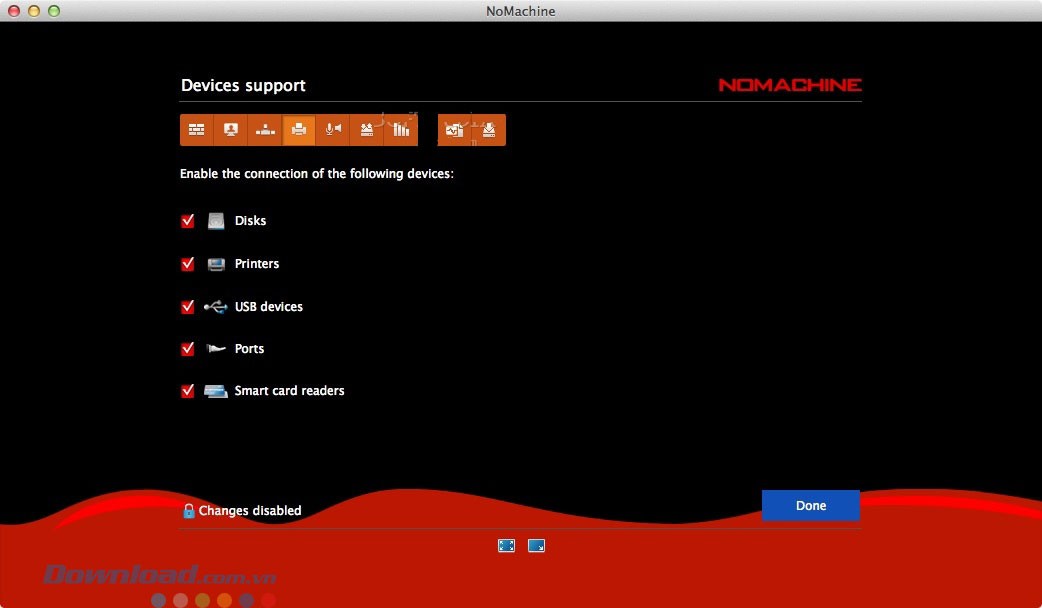Select the printer devices toolbar icon
This screenshot has height=608, width=1042.
[299, 130]
